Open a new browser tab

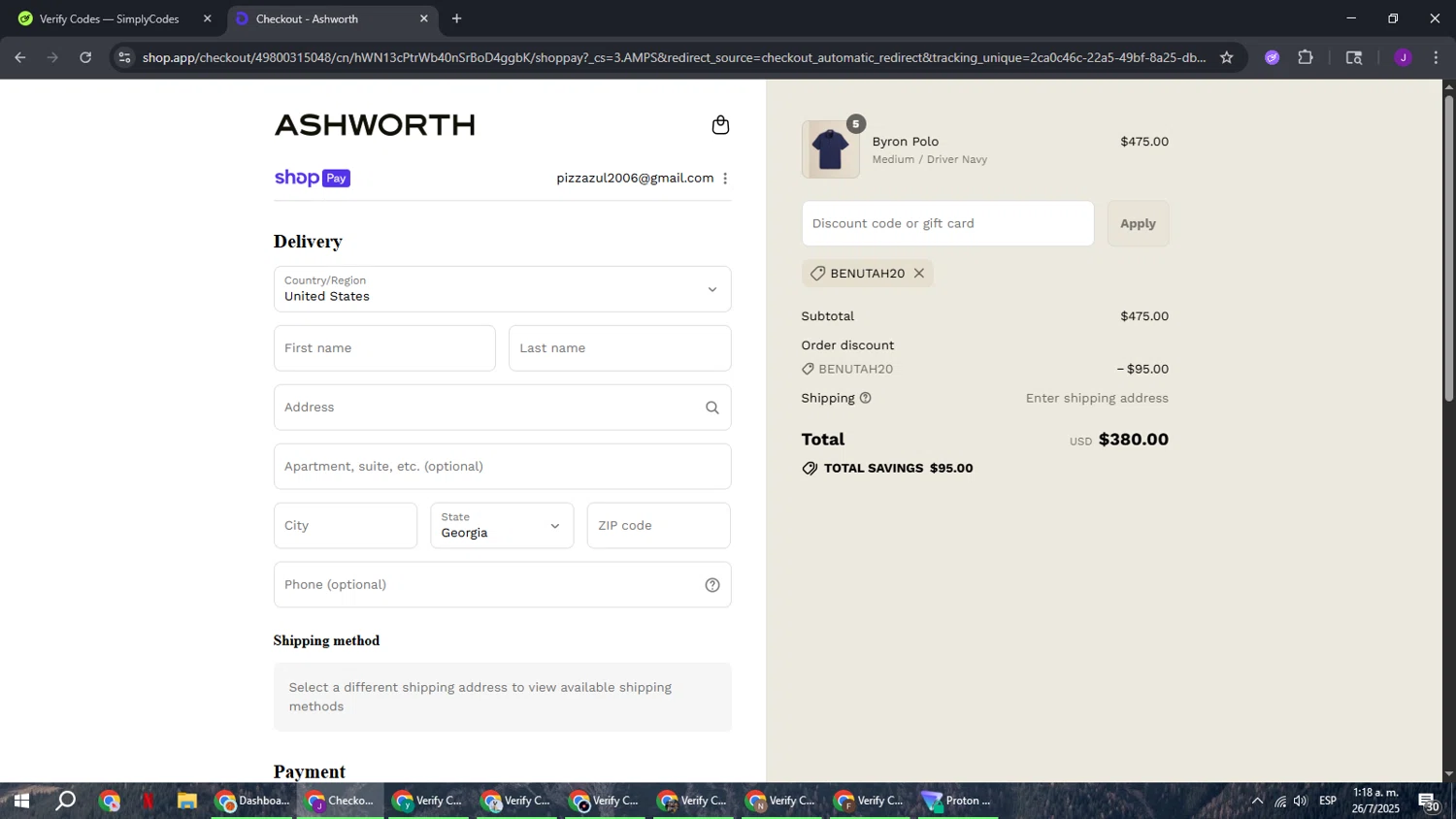456,18
